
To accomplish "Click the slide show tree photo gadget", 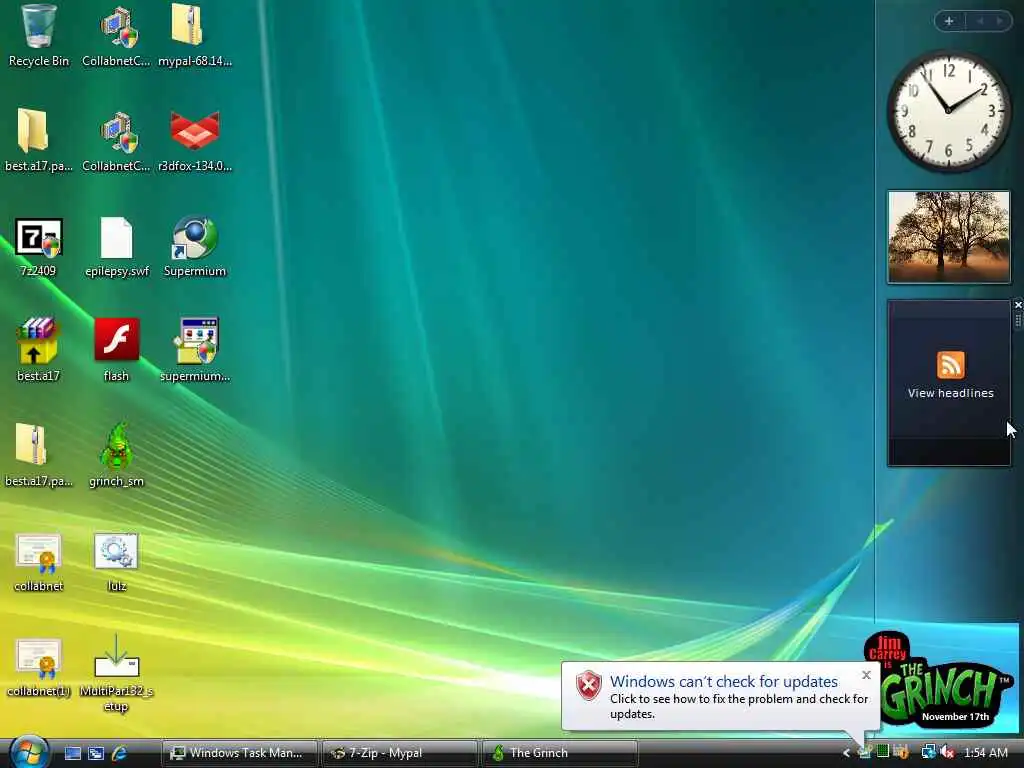I will pos(948,237).
